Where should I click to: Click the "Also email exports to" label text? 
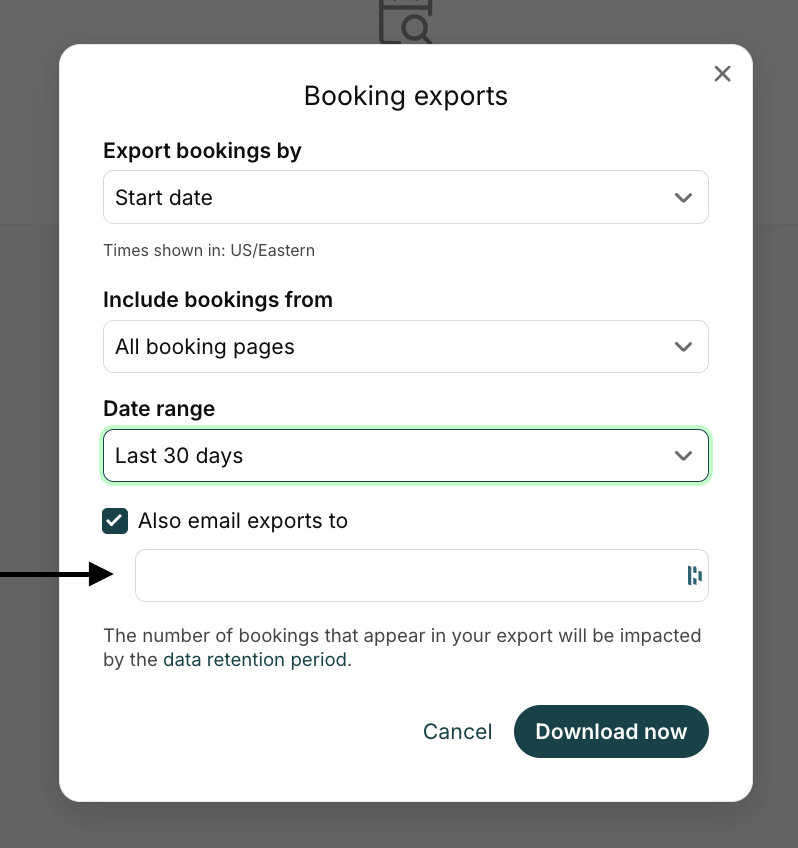point(243,520)
